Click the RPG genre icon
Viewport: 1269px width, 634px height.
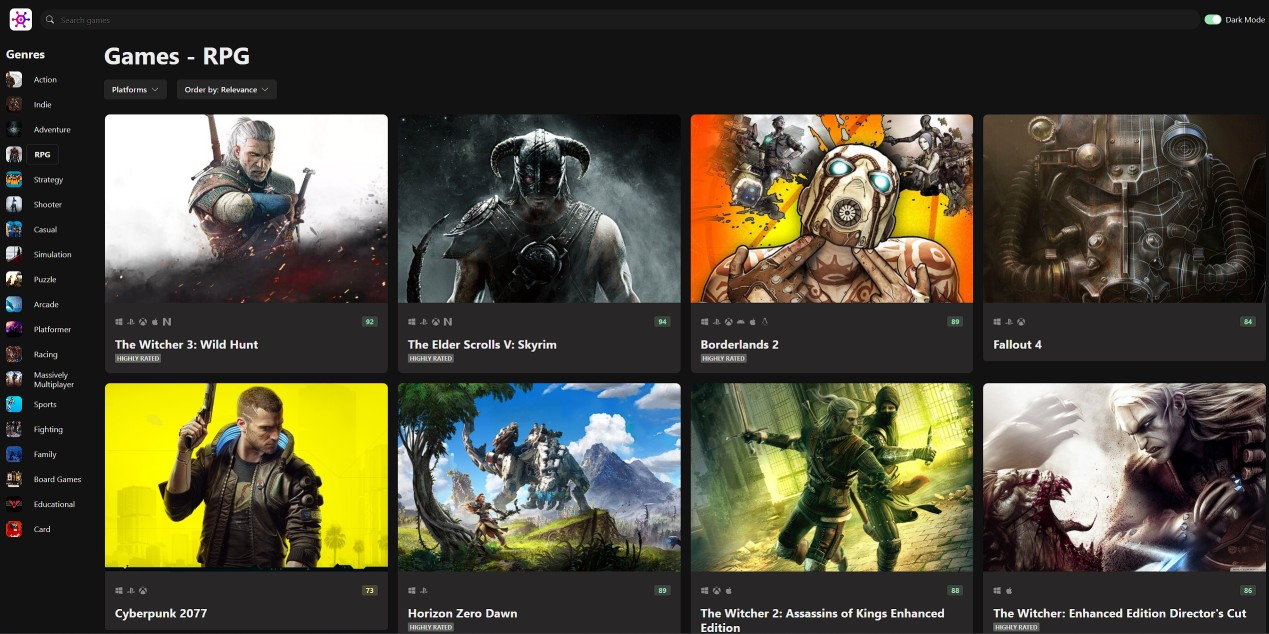click(14, 154)
